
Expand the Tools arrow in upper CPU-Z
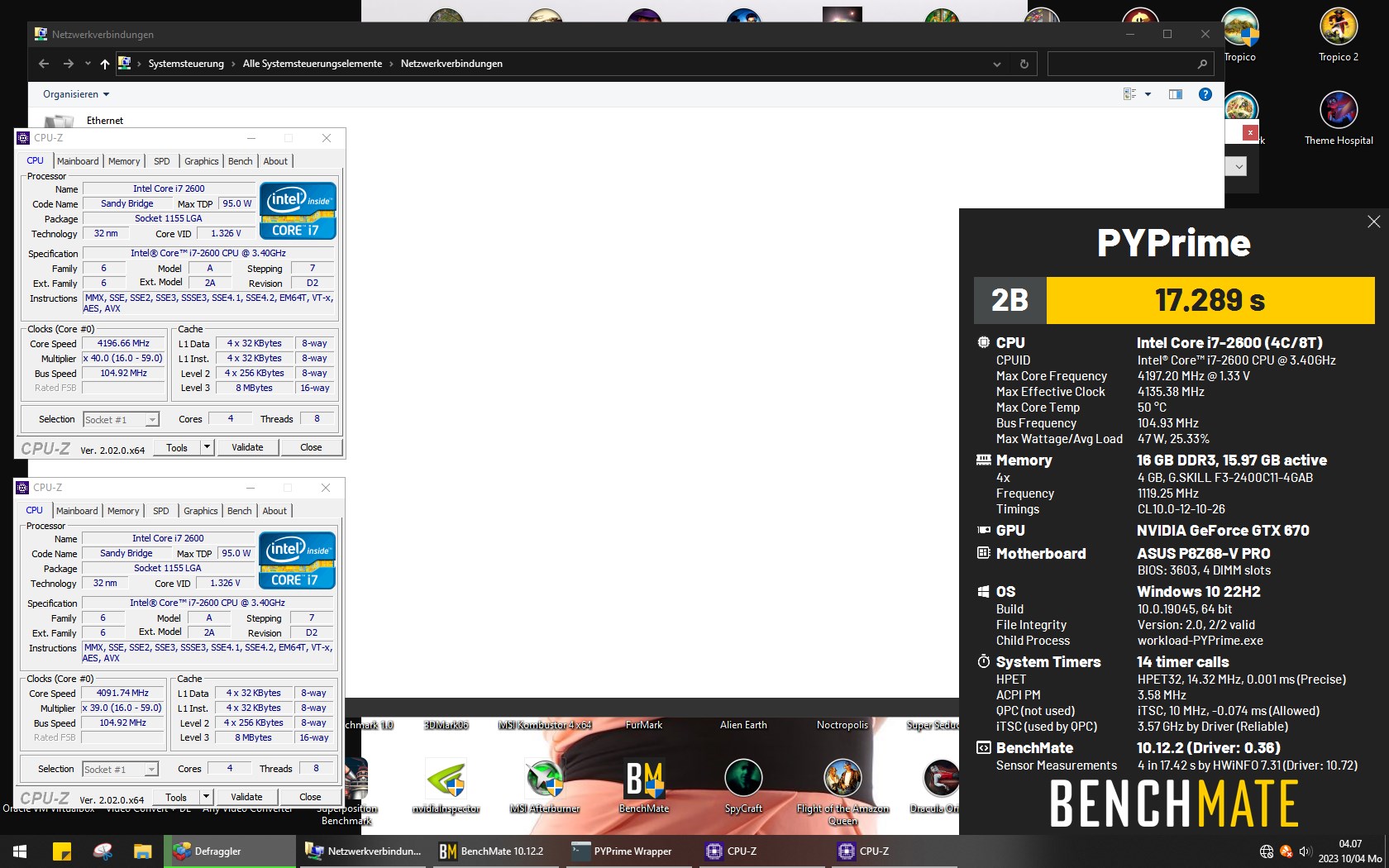[207, 447]
